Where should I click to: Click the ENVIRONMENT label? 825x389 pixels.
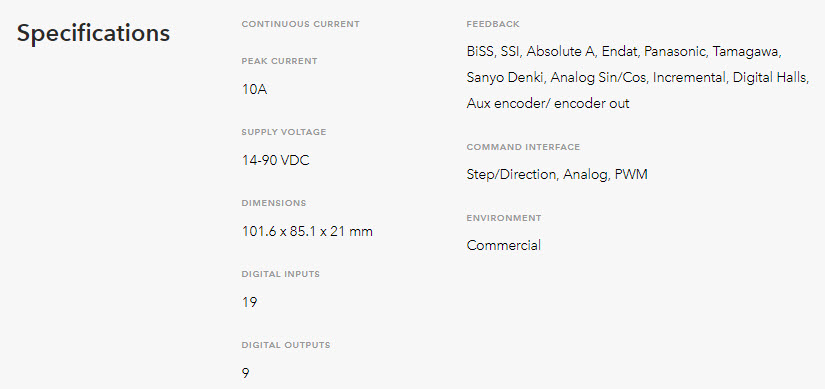coord(504,218)
